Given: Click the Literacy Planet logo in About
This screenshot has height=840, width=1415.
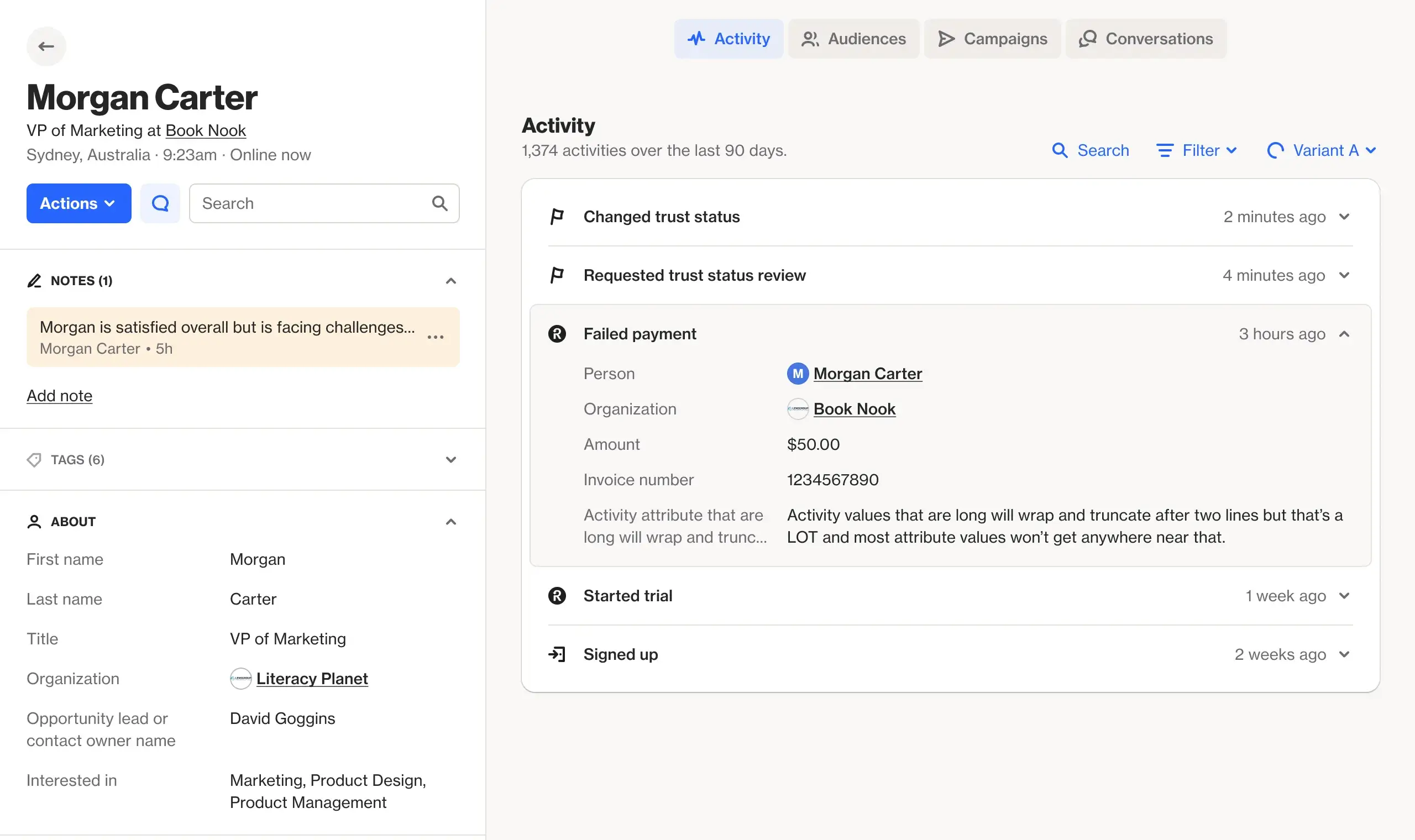Looking at the screenshot, I should pyautogui.click(x=240, y=679).
